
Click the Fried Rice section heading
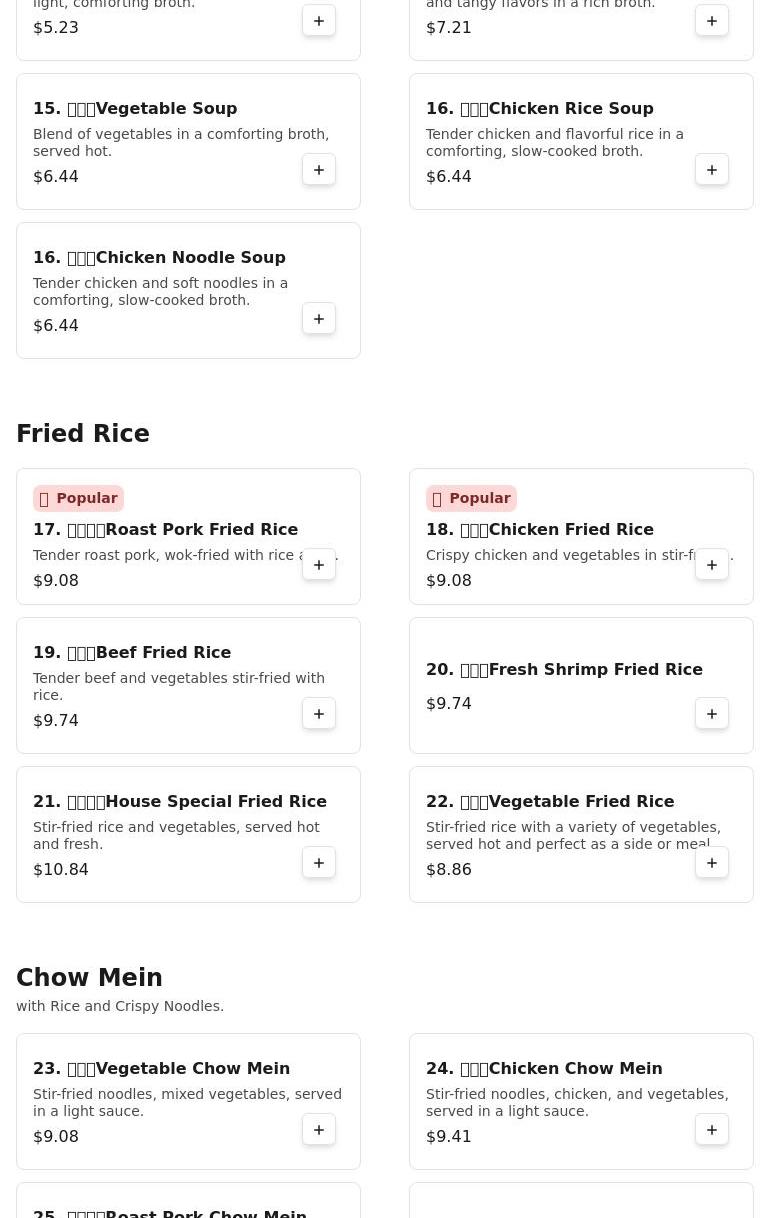[x=83, y=434]
